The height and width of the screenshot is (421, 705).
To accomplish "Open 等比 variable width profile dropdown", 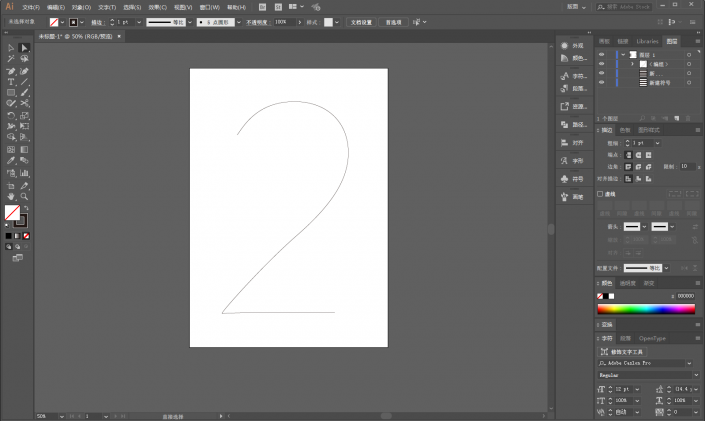I will click(190, 22).
